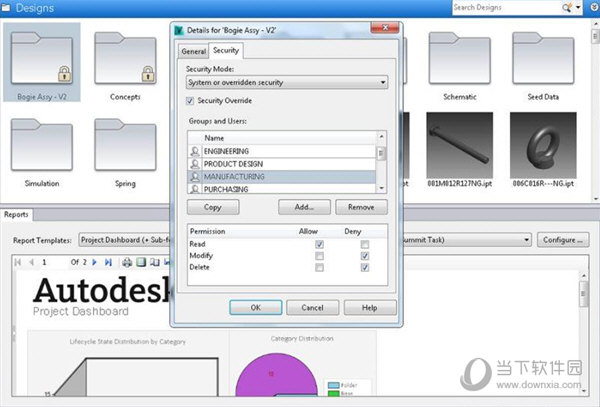Open page setup icon in report toolbar
The image size is (600, 407).
click(x=155, y=262)
